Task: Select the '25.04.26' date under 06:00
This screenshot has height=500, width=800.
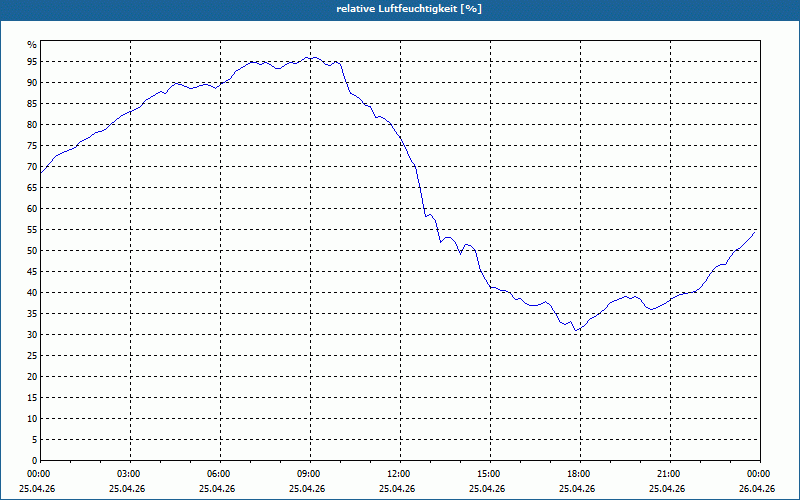Action: click(217, 489)
